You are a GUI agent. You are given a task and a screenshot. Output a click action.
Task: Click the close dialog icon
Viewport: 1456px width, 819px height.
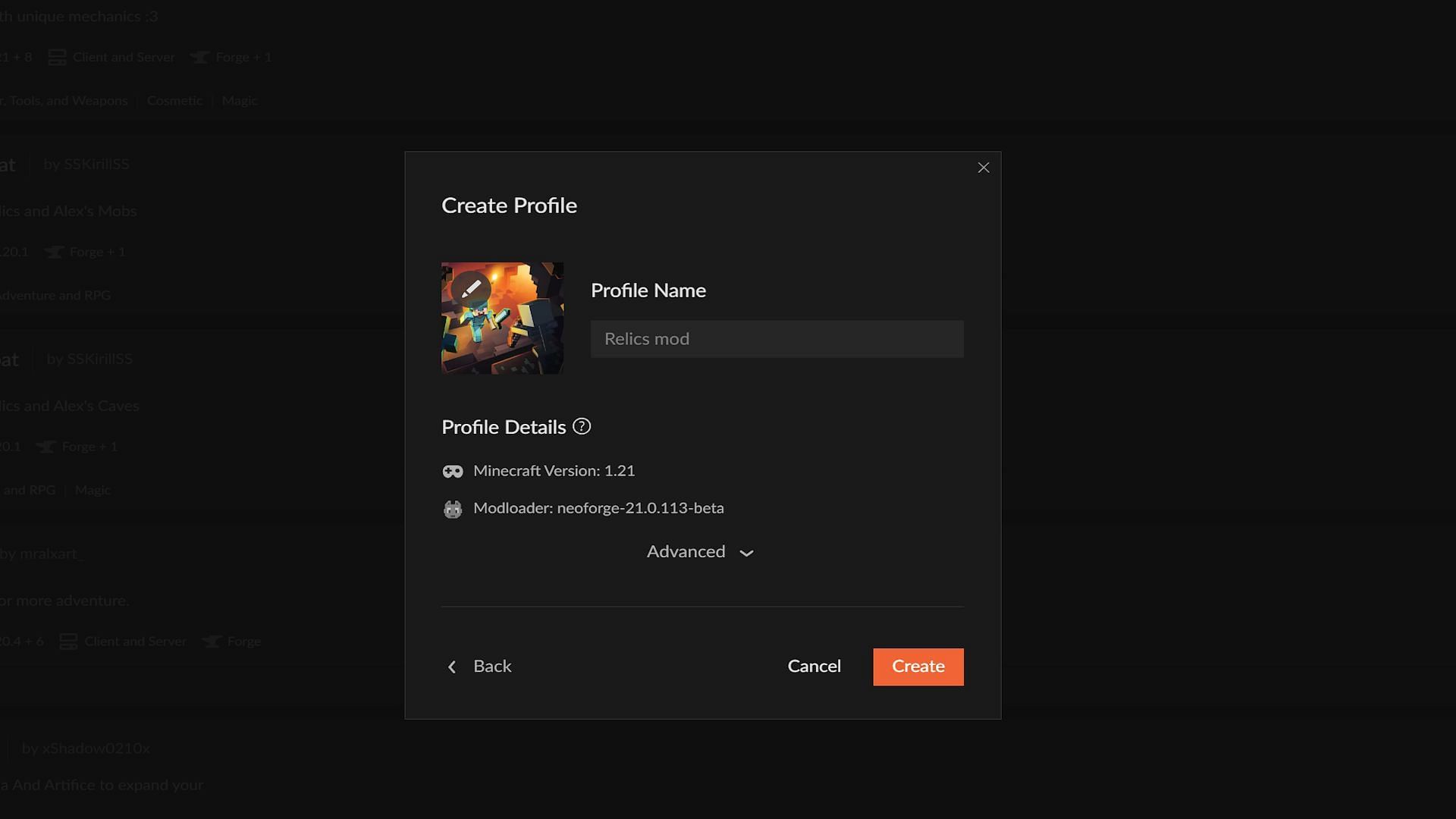983,167
